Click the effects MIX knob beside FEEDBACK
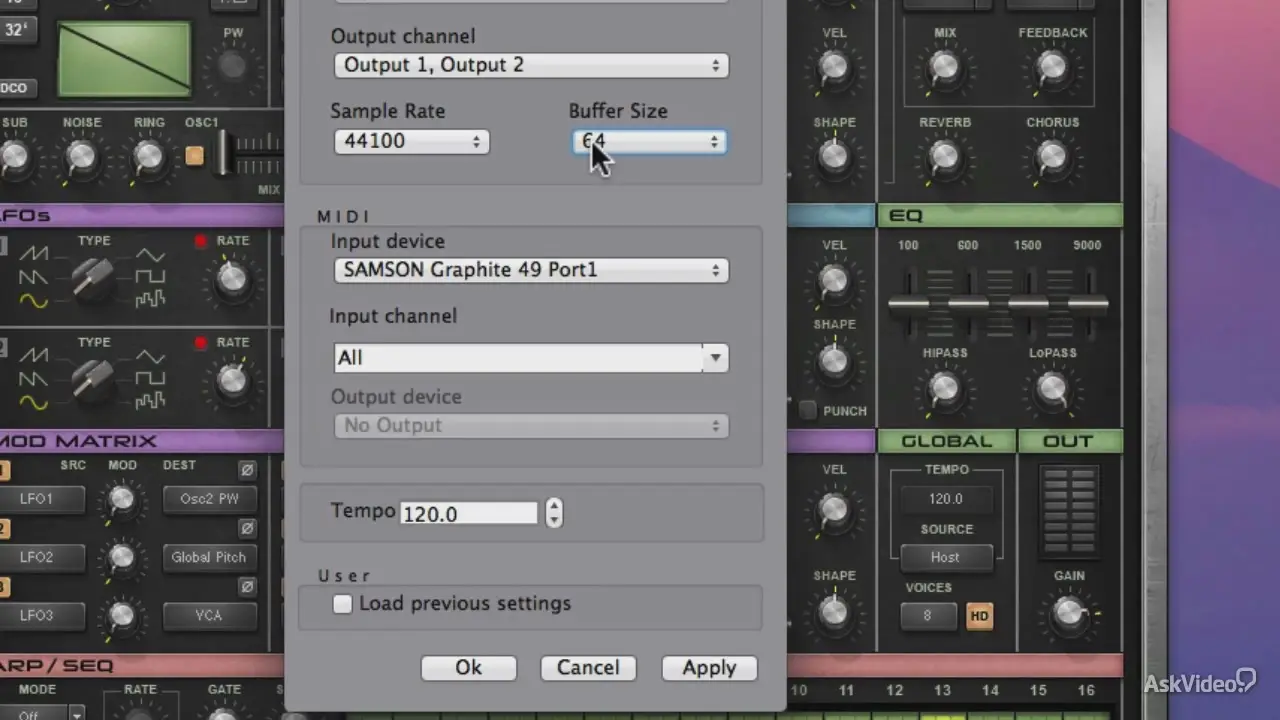 coord(945,66)
